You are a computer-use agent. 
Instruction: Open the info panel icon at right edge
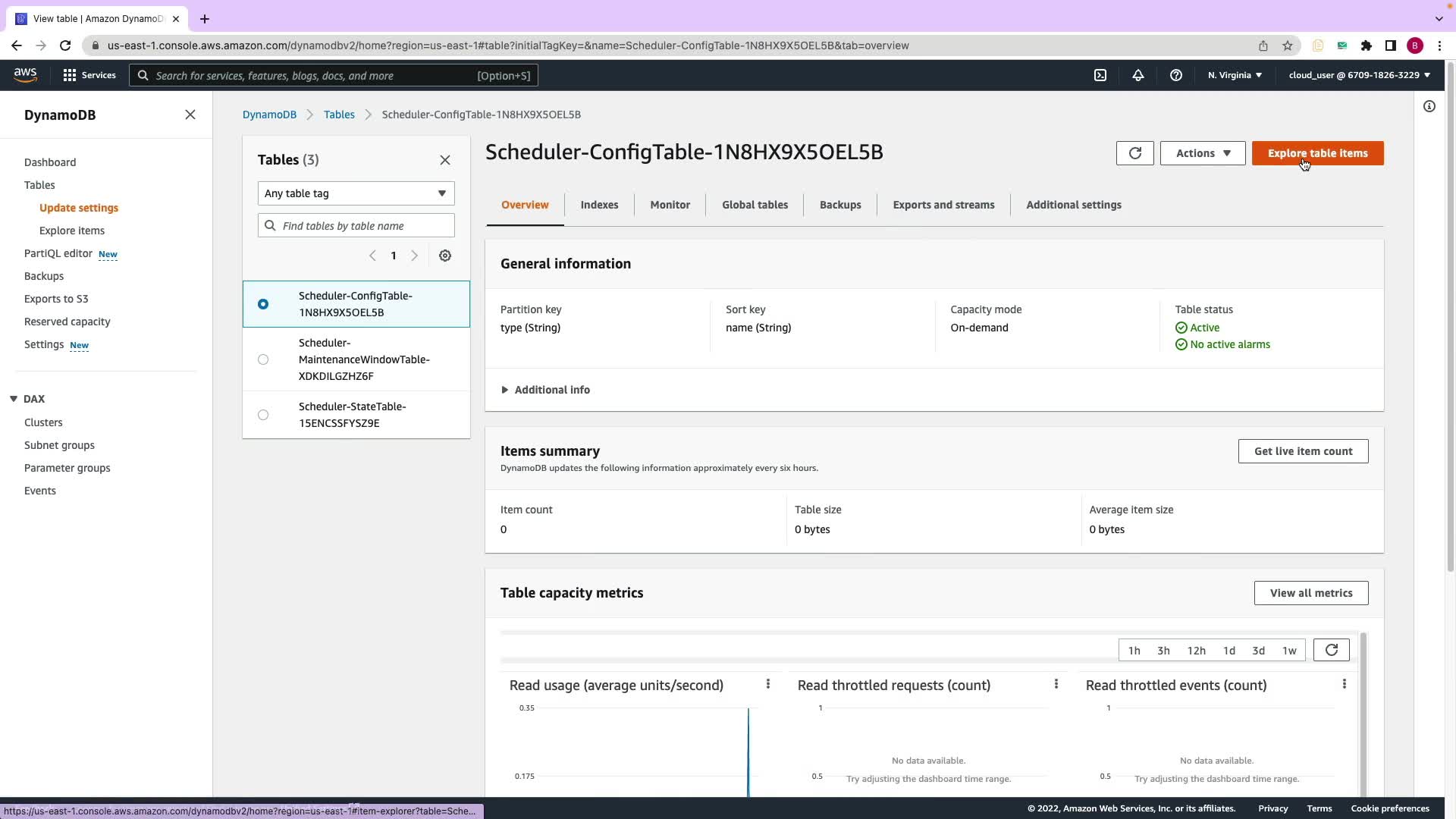(1429, 106)
